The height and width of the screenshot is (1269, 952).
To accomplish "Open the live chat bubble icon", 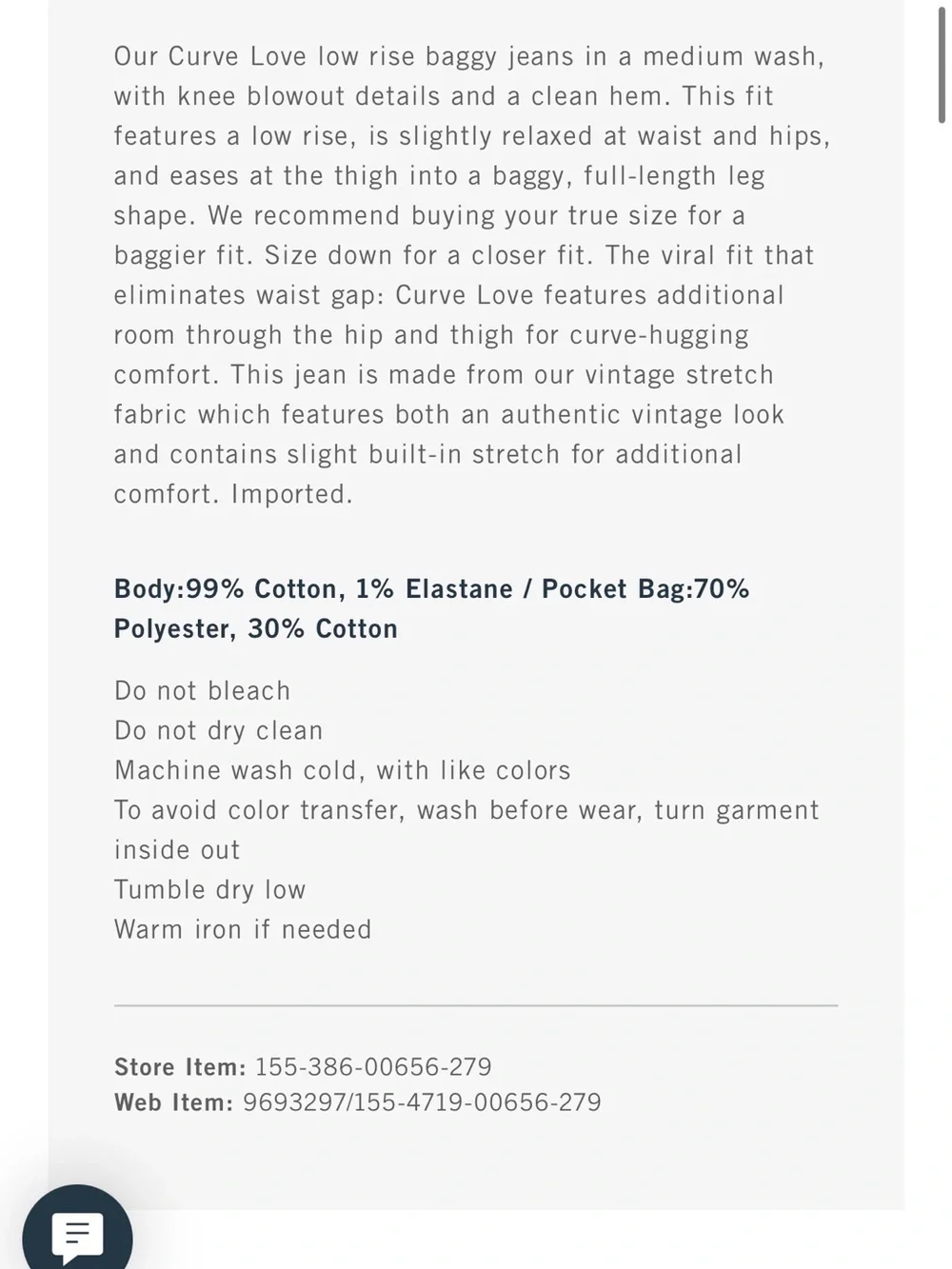I will pos(77,1233).
